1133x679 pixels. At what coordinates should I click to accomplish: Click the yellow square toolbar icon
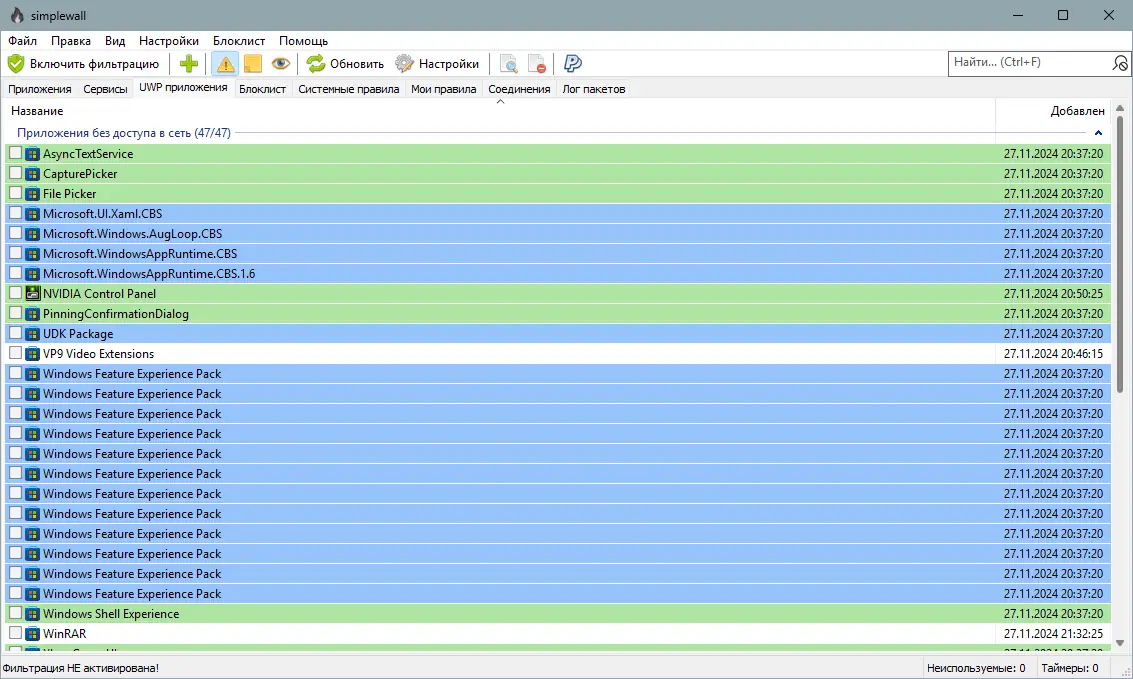coord(253,64)
